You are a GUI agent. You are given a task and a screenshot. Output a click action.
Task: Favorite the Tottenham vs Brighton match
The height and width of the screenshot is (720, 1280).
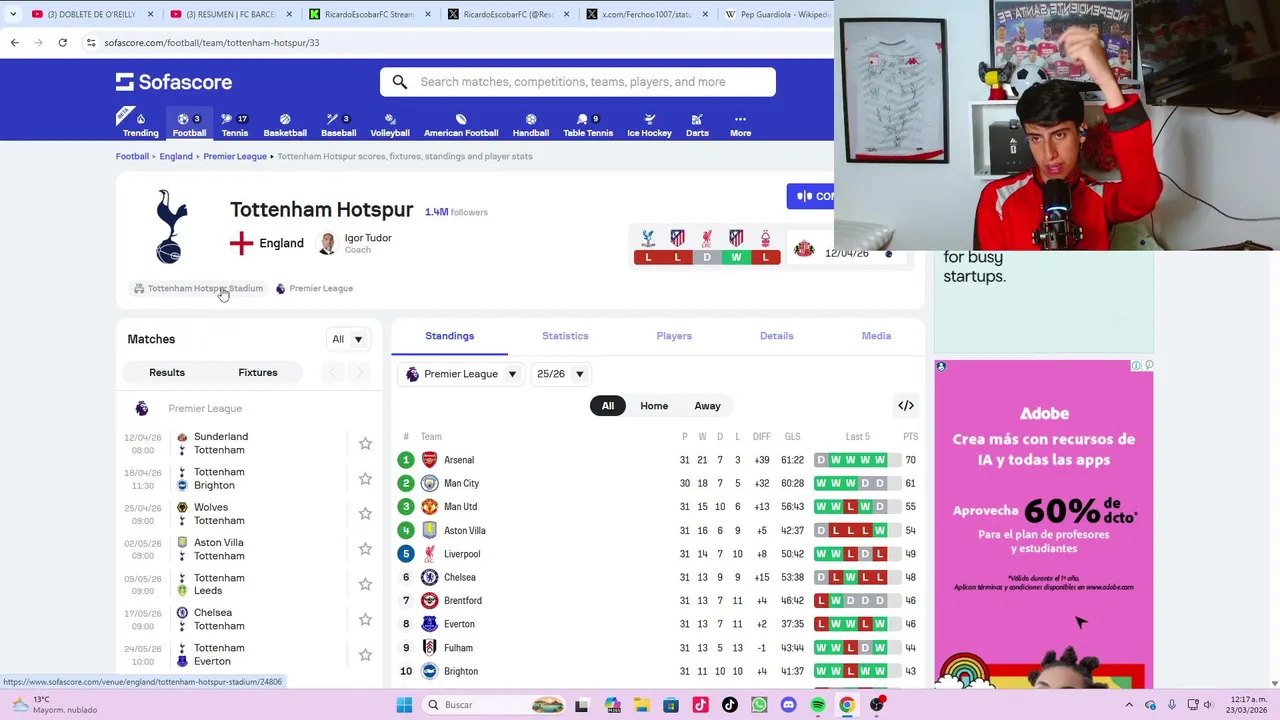click(x=365, y=479)
